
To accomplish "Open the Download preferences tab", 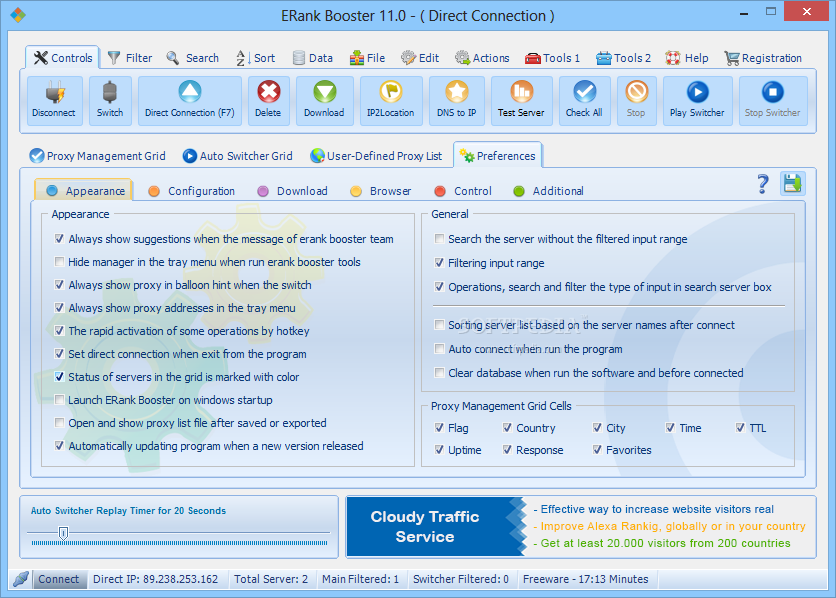I will tap(292, 191).
